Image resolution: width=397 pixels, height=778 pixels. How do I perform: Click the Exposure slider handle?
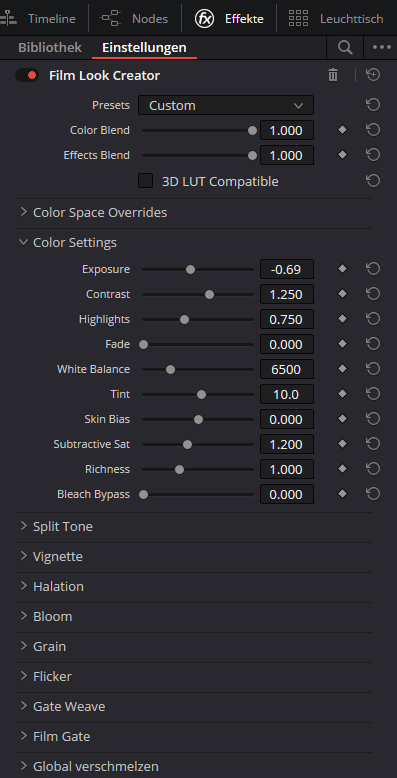(x=191, y=269)
